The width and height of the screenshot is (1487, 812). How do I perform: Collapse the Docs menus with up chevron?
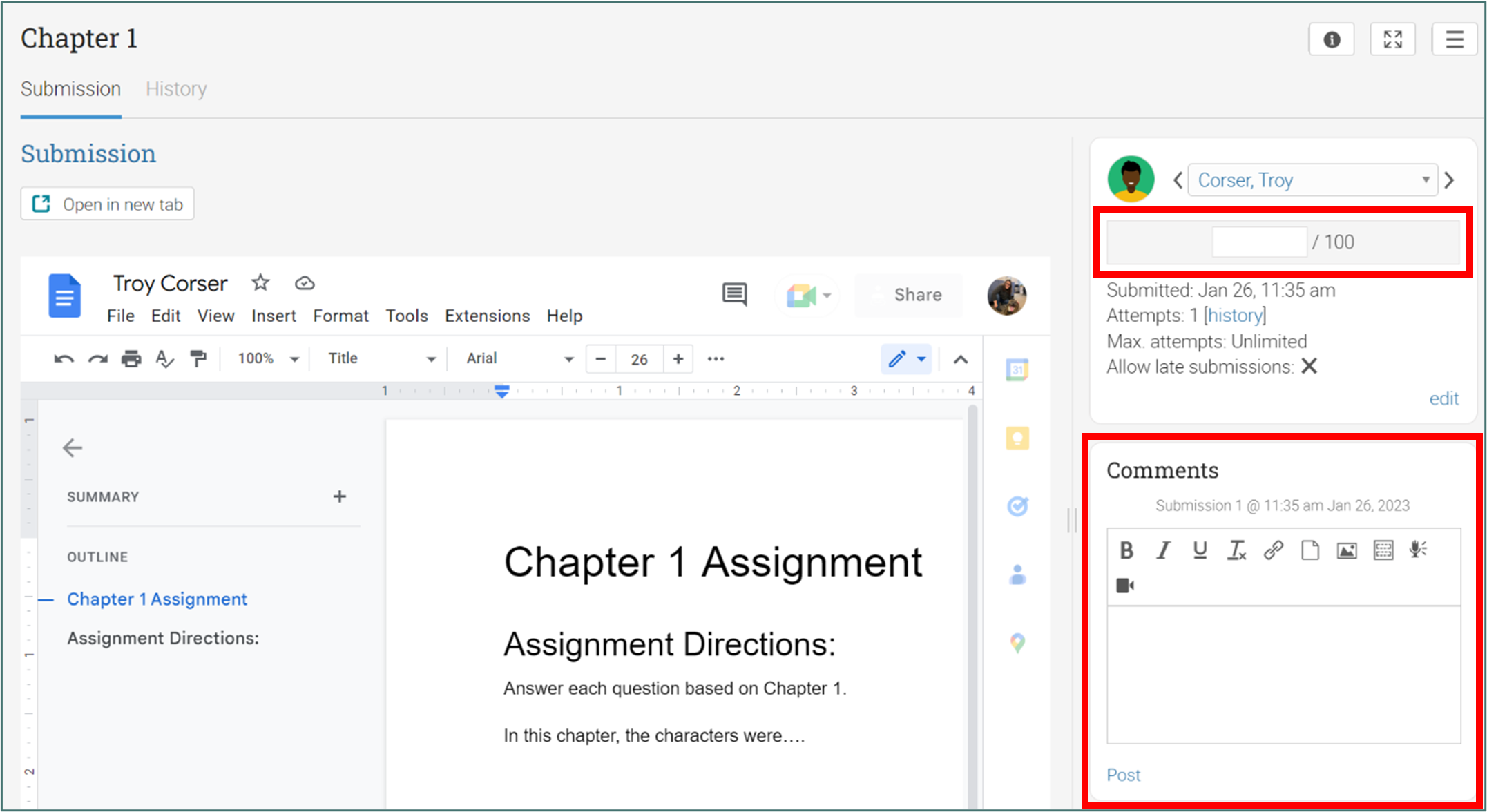pos(960,359)
